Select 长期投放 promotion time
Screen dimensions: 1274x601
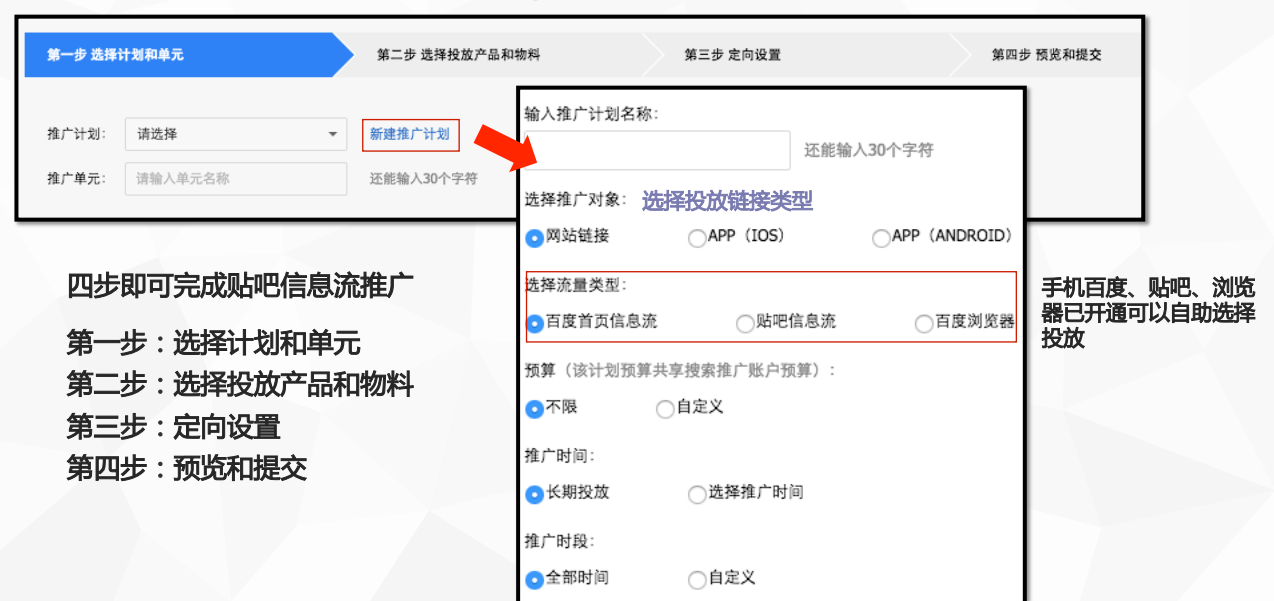coord(535,493)
